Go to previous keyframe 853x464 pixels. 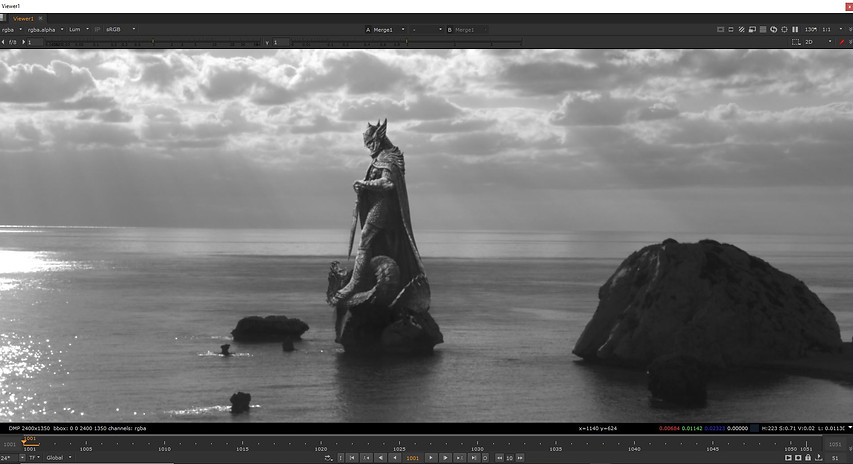pos(366,458)
